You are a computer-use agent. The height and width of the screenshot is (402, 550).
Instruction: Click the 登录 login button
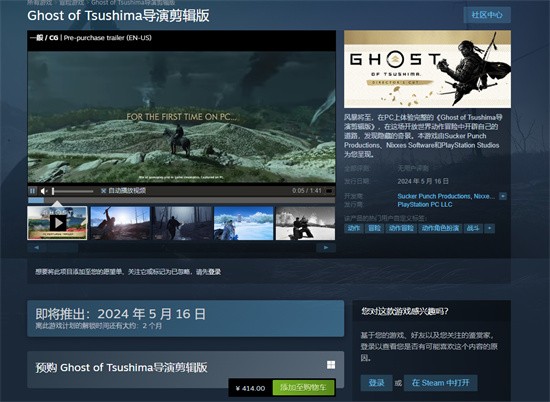[376, 383]
